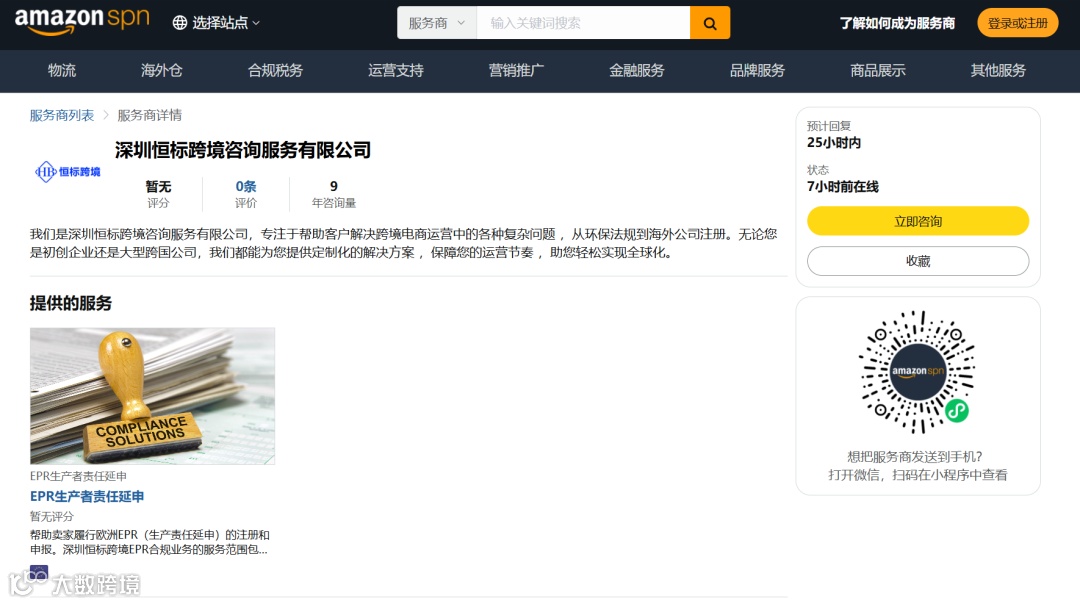Image resolution: width=1080 pixels, height=604 pixels.
Task: Click the 收藏 button
Action: [x=917, y=261]
